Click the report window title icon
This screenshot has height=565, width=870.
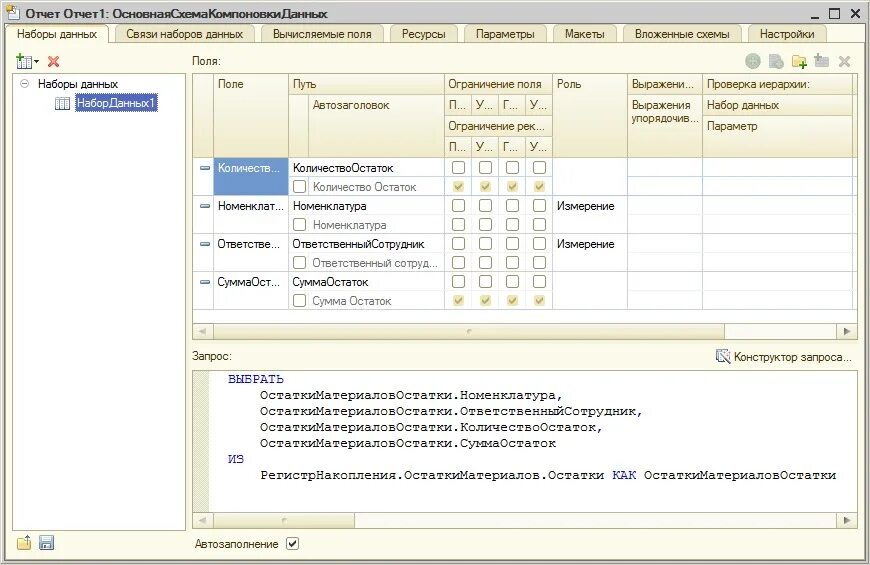tap(13, 12)
